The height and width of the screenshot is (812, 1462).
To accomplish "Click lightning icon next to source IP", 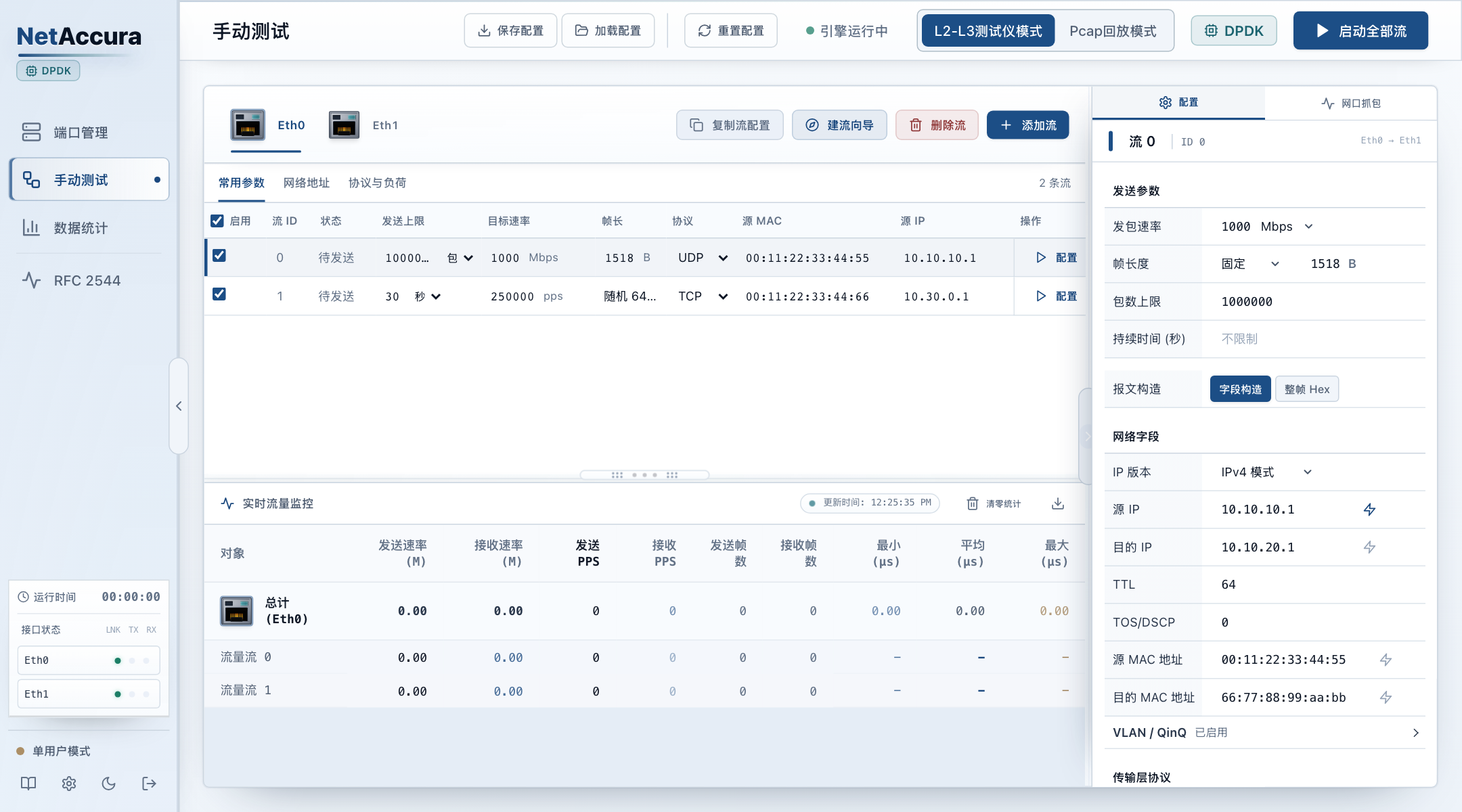I will (x=1369, y=510).
